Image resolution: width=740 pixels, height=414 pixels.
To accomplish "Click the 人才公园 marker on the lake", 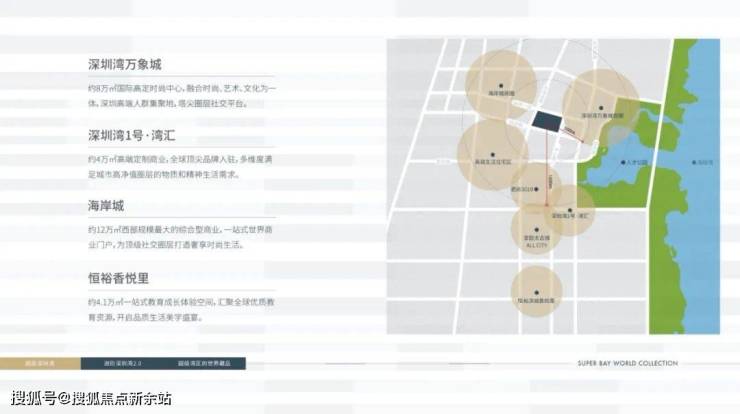I will pyautogui.click(x=623, y=162).
